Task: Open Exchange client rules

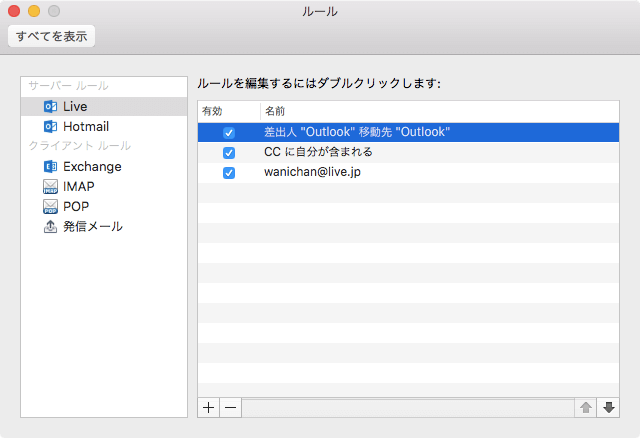Action: (x=104, y=167)
